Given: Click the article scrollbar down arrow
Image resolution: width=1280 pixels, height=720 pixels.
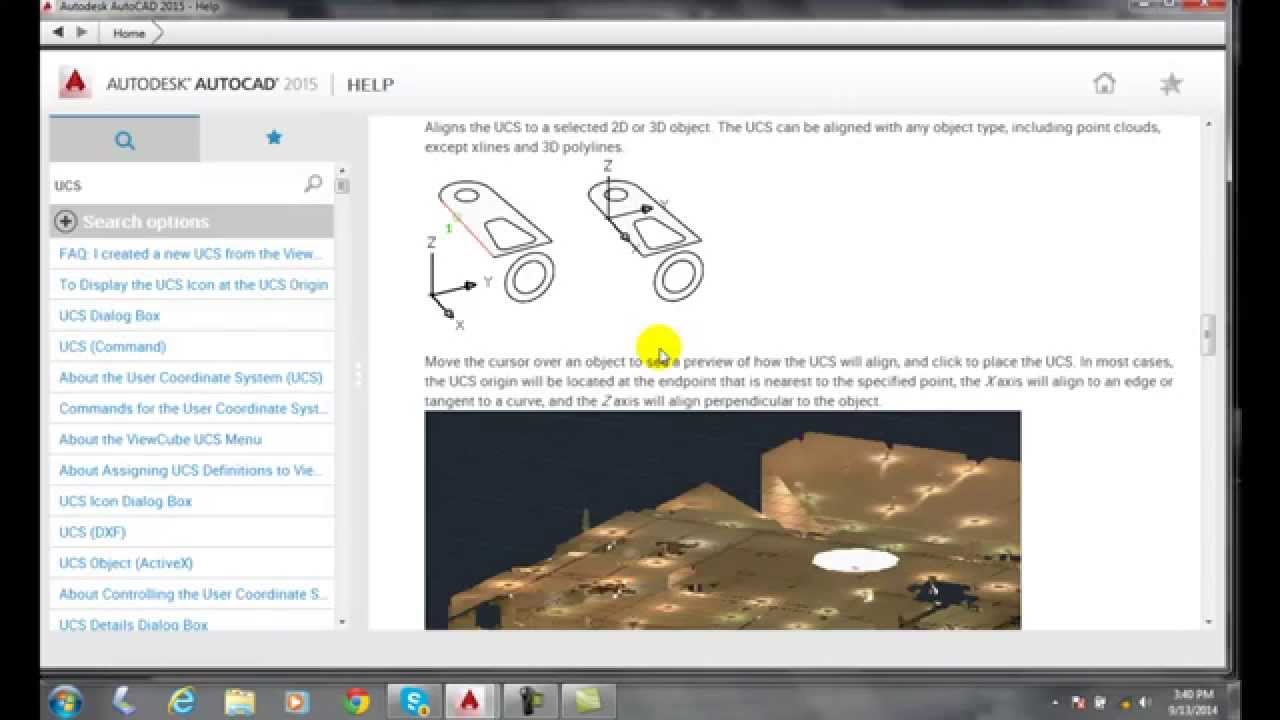Looking at the screenshot, I should pos(1208,622).
